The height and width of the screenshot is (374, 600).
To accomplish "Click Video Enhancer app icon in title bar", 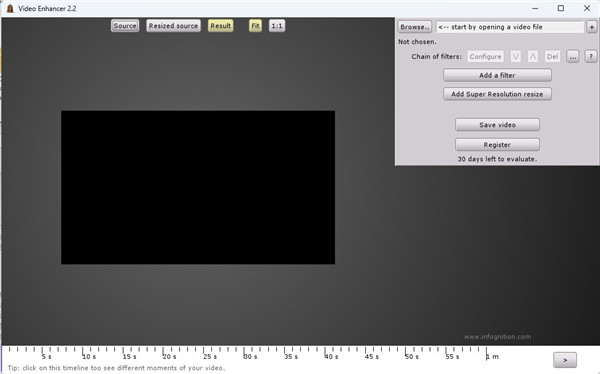I will pos(10,8).
